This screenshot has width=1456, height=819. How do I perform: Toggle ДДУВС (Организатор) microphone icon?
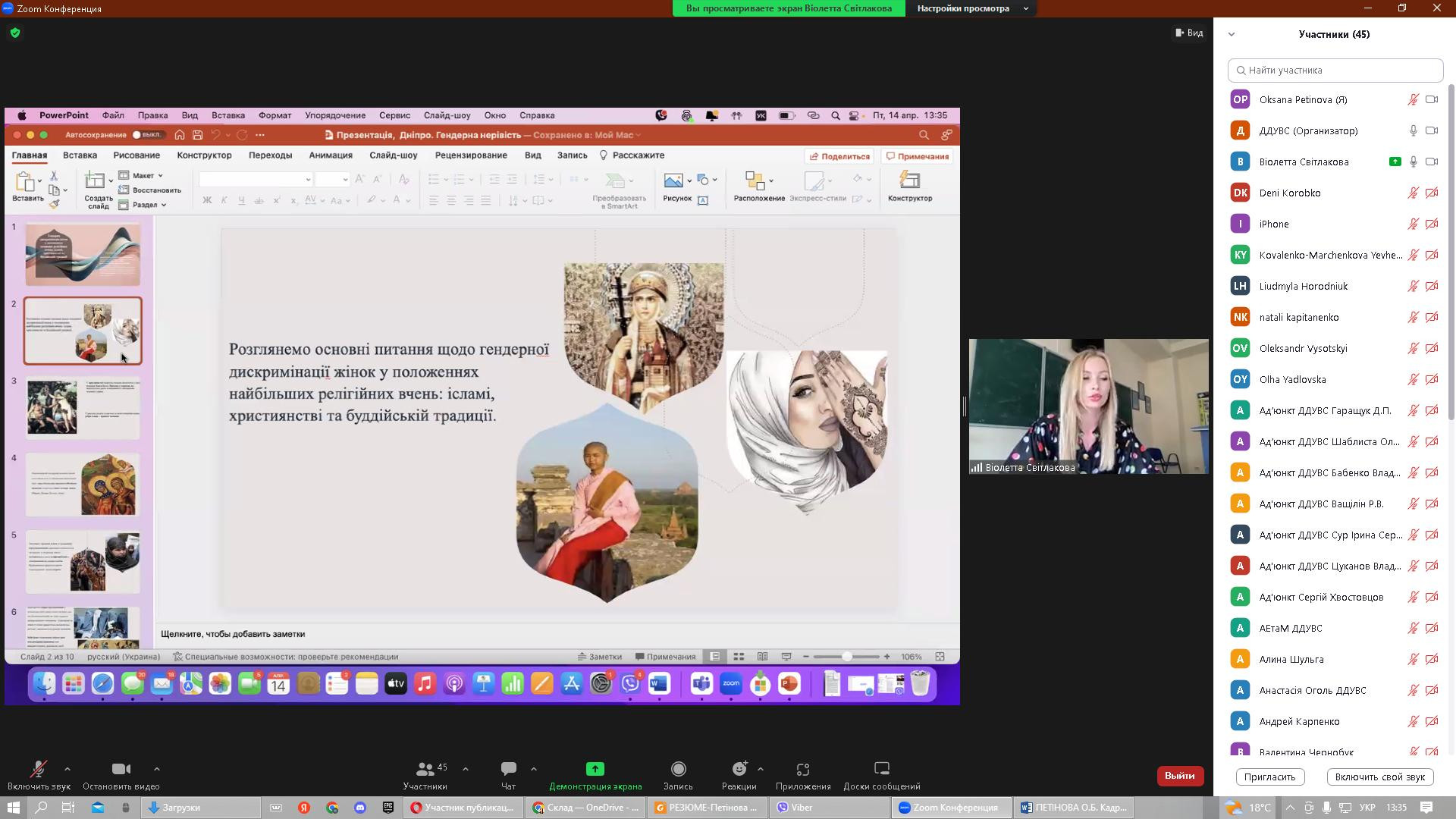(x=1414, y=130)
